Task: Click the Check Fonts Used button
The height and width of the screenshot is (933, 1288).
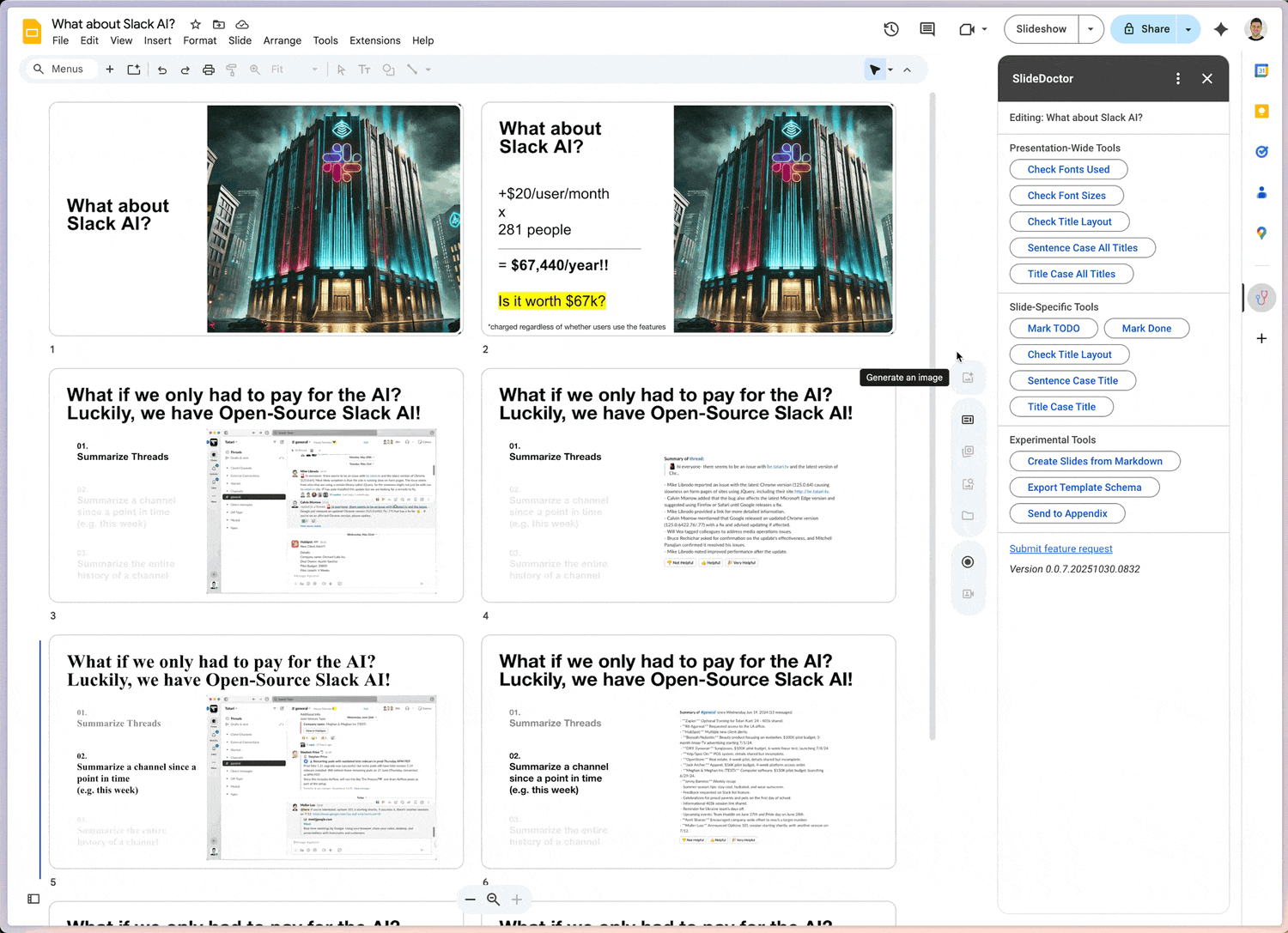Action: [x=1068, y=170]
